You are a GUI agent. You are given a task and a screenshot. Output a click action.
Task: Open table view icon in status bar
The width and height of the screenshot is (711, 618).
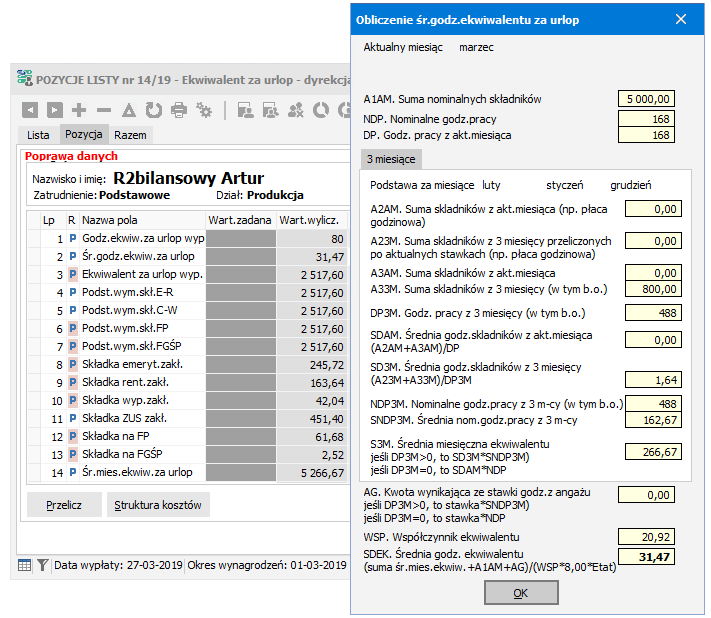point(24,565)
